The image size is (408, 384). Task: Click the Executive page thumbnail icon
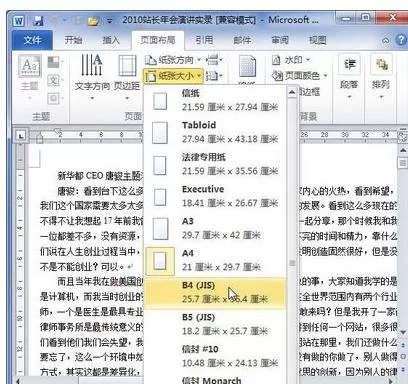(x=160, y=197)
